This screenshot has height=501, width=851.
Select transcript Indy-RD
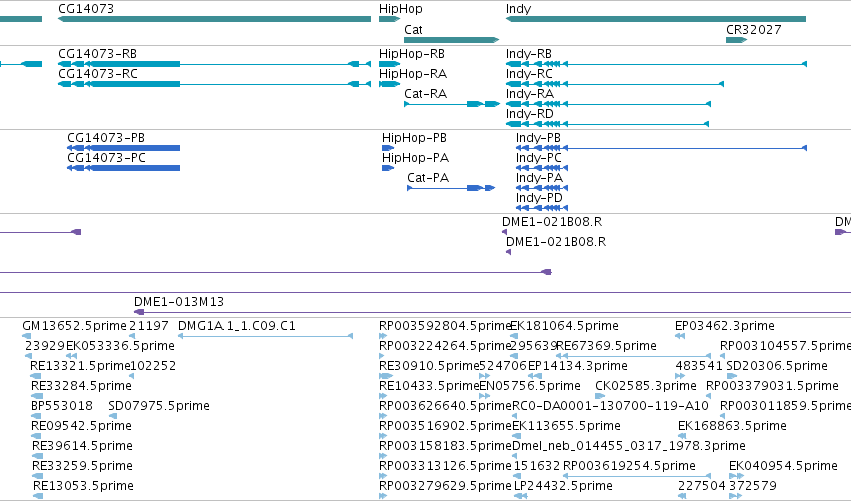coord(607,124)
